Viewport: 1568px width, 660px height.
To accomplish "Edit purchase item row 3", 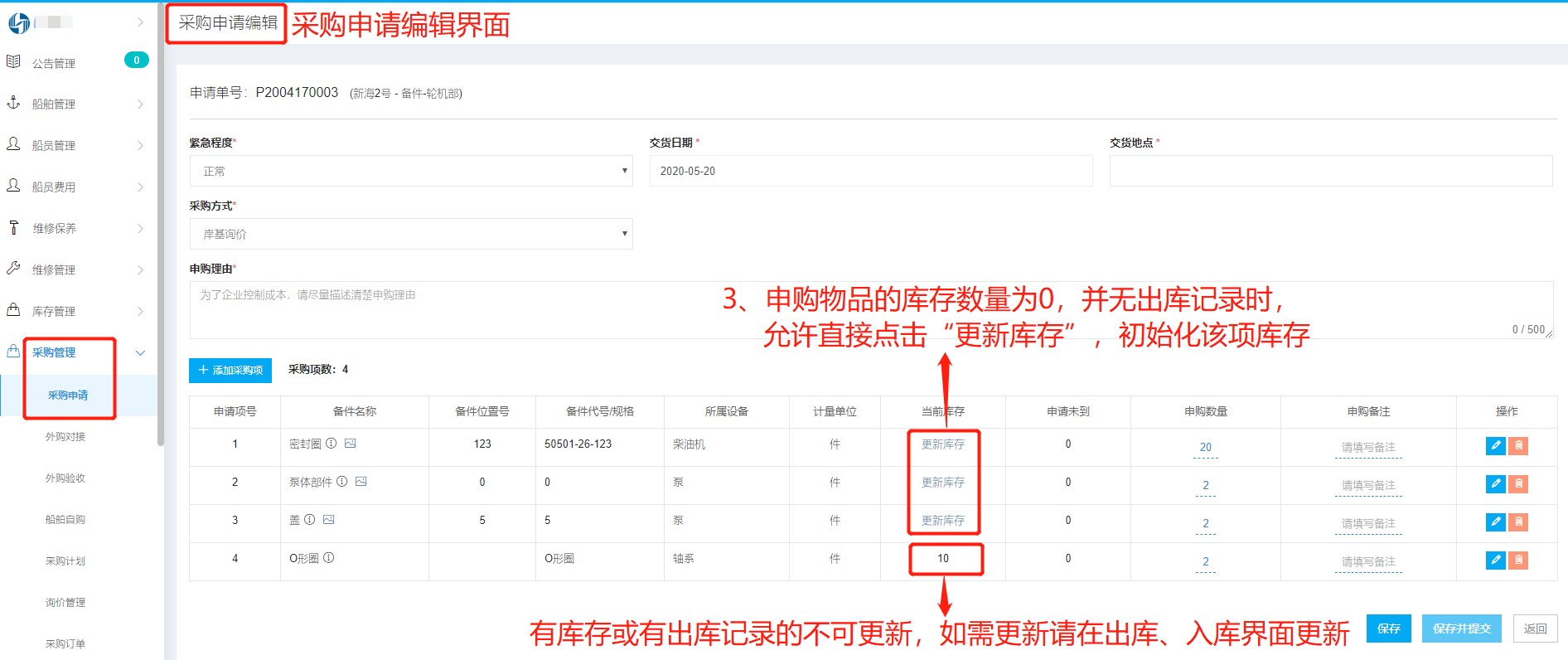I will point(1496,522).
